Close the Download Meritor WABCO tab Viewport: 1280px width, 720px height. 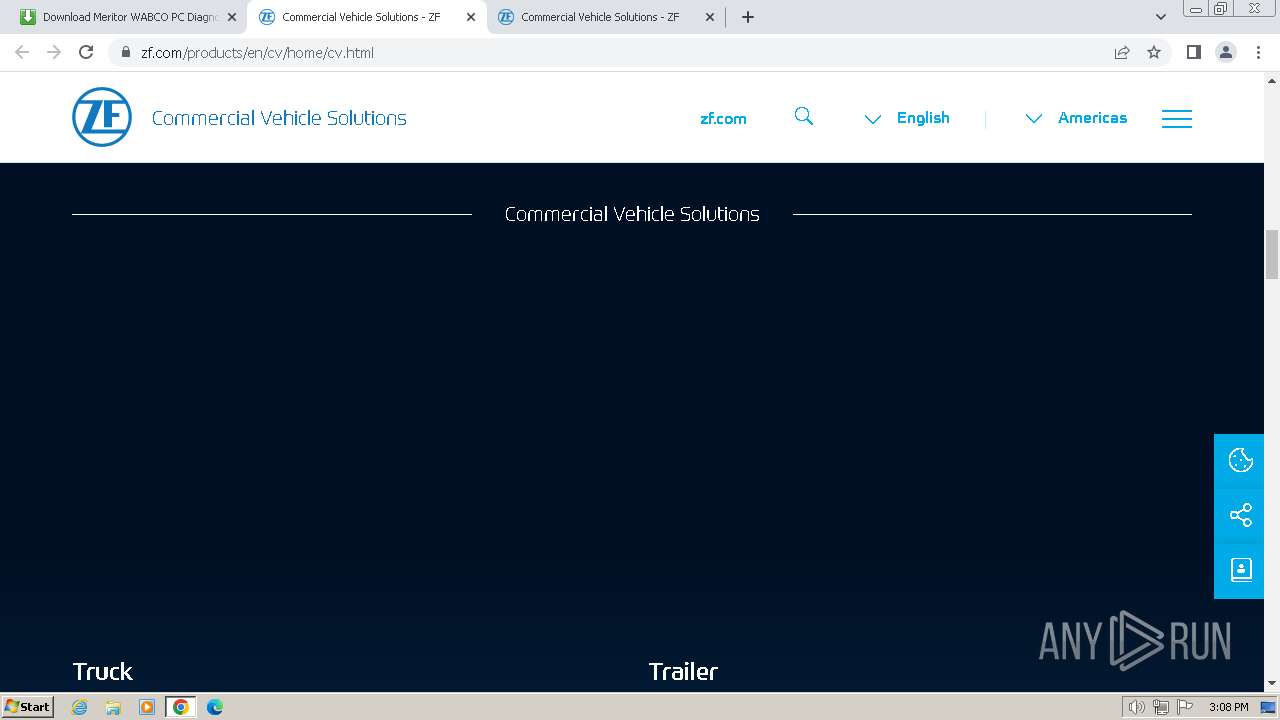tap(231, 17)
